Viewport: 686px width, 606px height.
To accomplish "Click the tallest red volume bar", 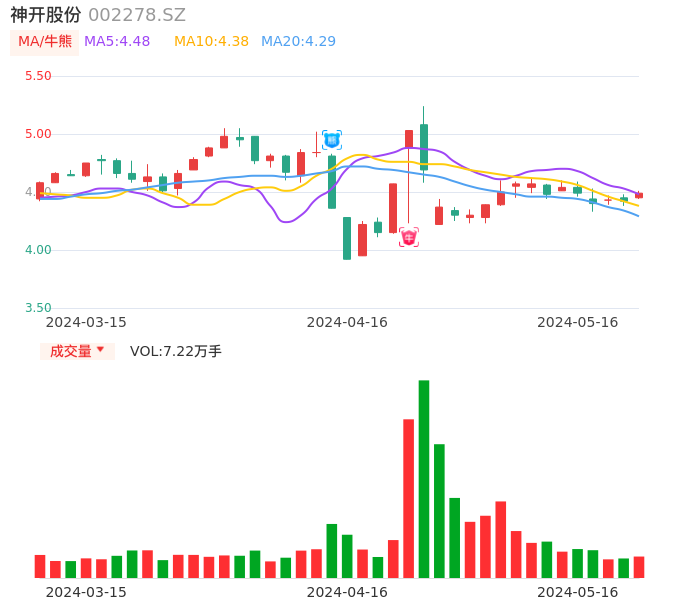I will [408, 498].
